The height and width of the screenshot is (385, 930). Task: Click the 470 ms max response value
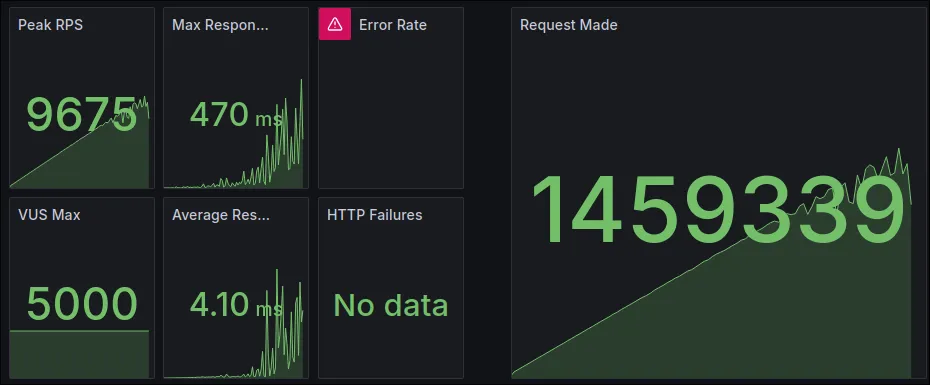236,114
